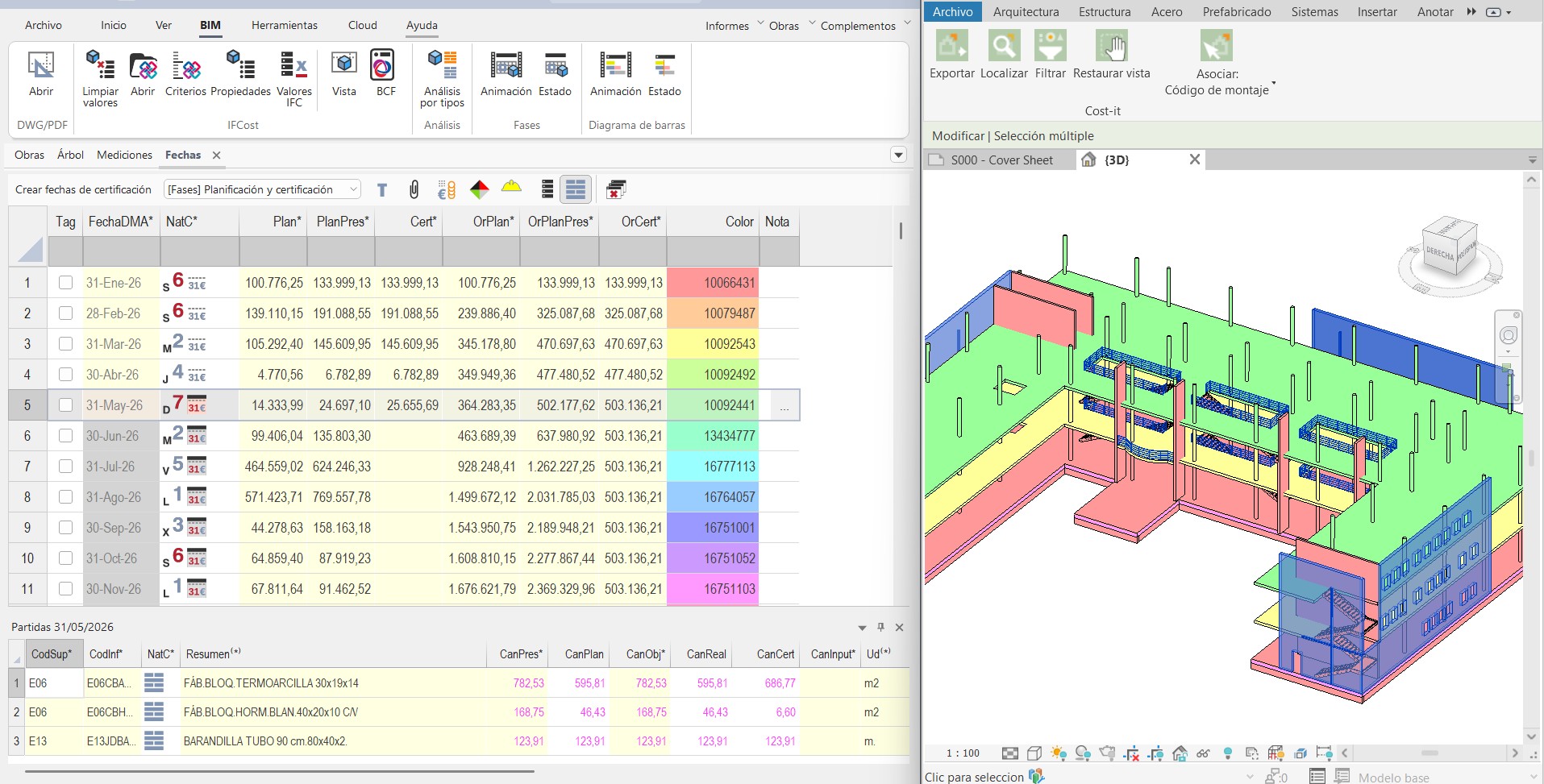Open Criterios in the IFCost group
The height and width of the screenshot is (784, 1544).
(186, 65)
